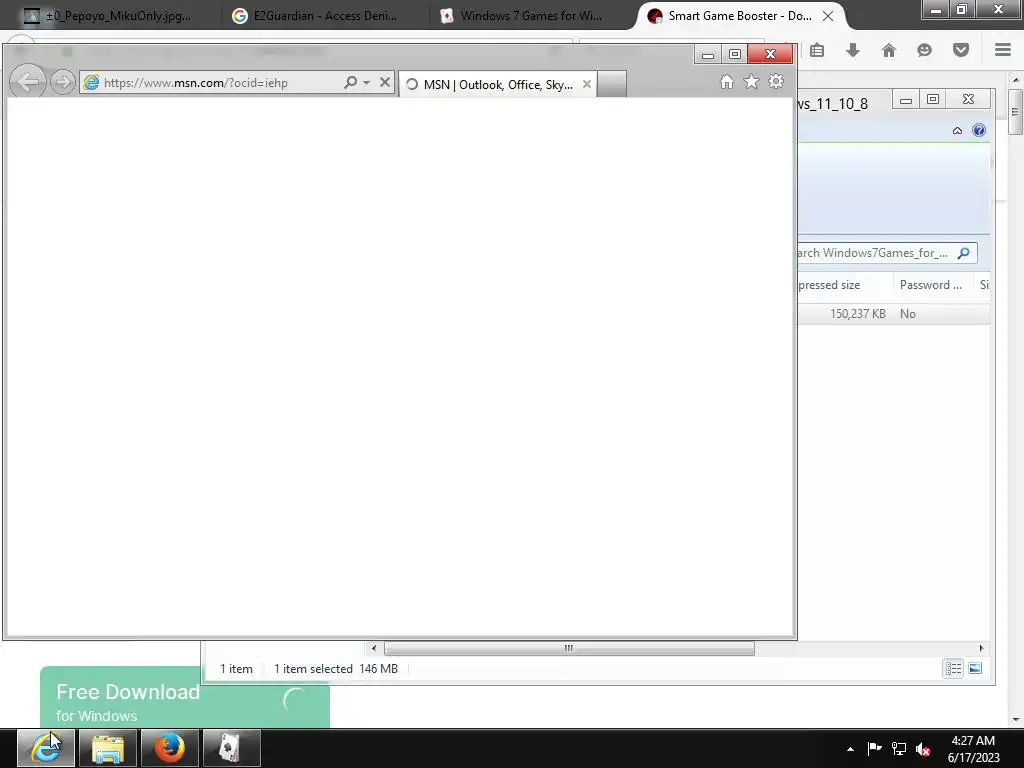Open IE Tools gear icon
This screenshot has width=1024, height=768.
(776, 82)
